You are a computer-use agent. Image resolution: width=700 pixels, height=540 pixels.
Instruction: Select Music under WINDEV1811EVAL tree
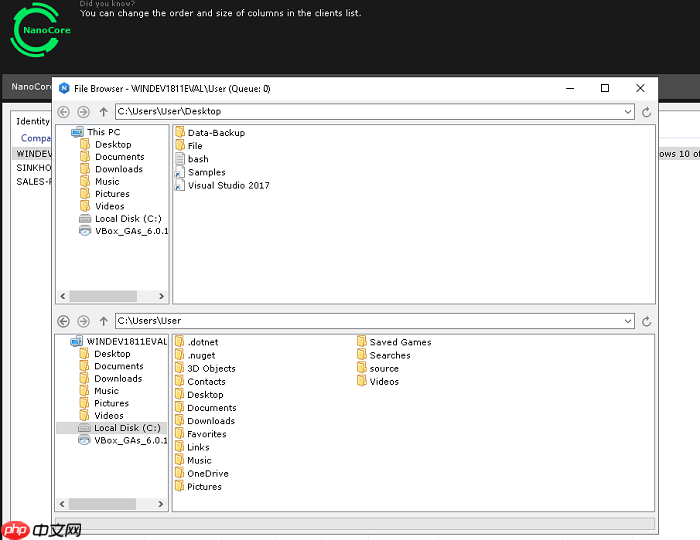pos(99,391)
